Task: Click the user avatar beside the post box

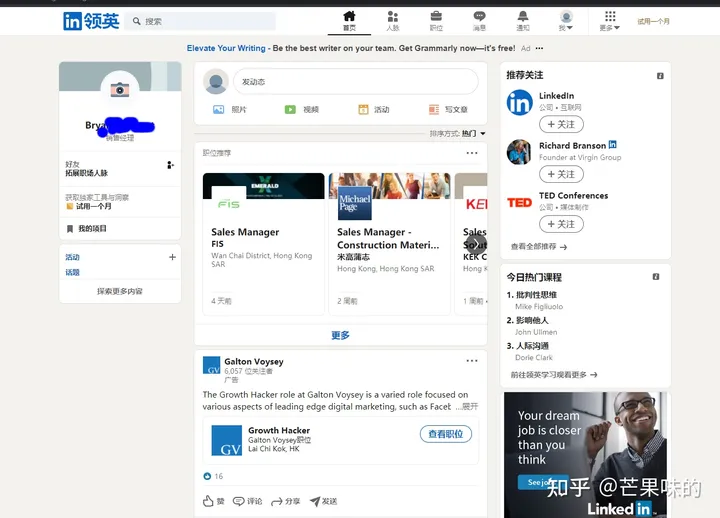Action: pyautogui.click(x=216, y=82)
